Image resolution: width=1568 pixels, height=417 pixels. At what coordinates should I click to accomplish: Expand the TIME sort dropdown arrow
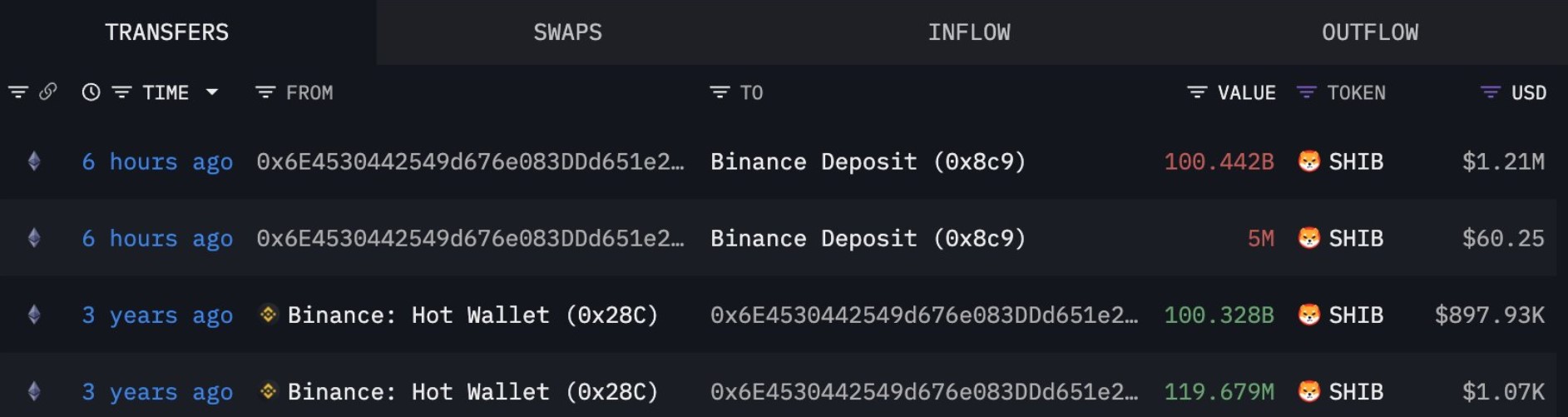pos(212,92)
